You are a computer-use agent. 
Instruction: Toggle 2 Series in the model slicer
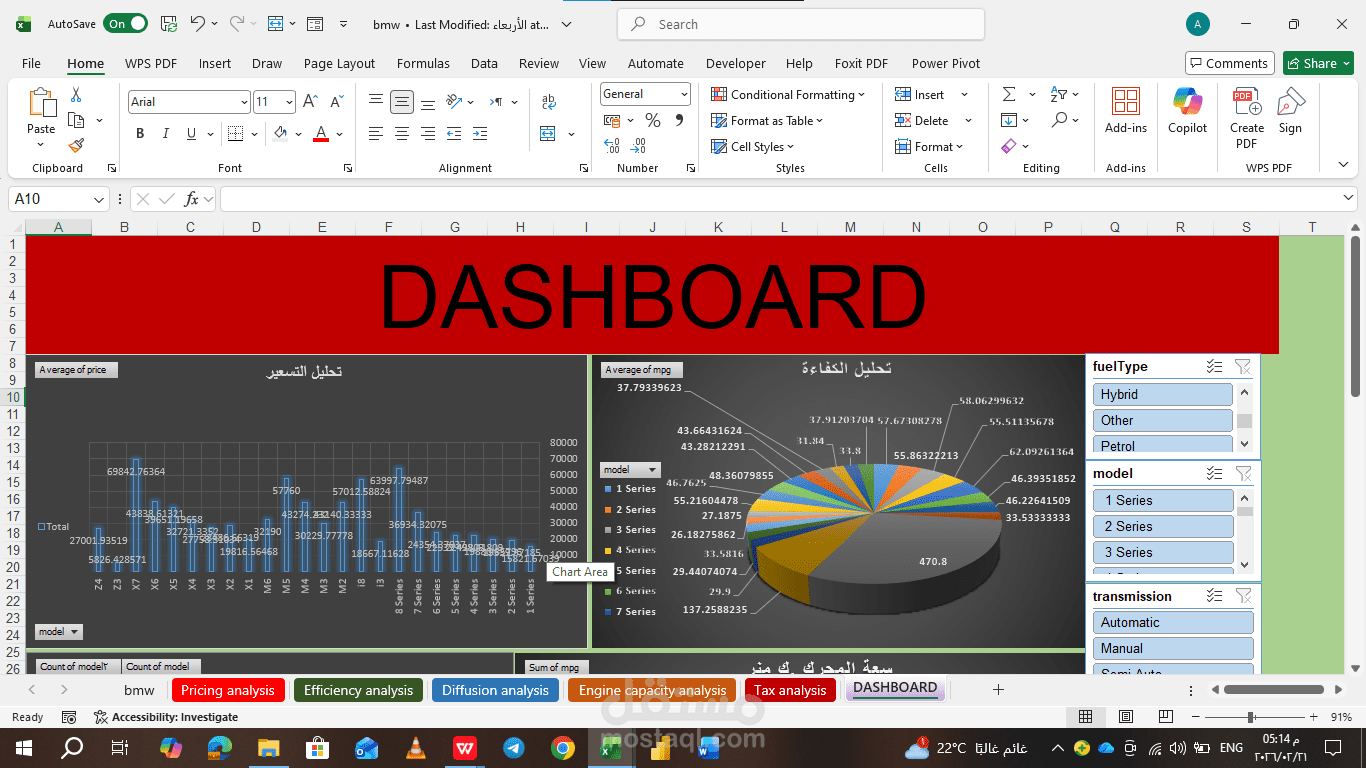1163,526
